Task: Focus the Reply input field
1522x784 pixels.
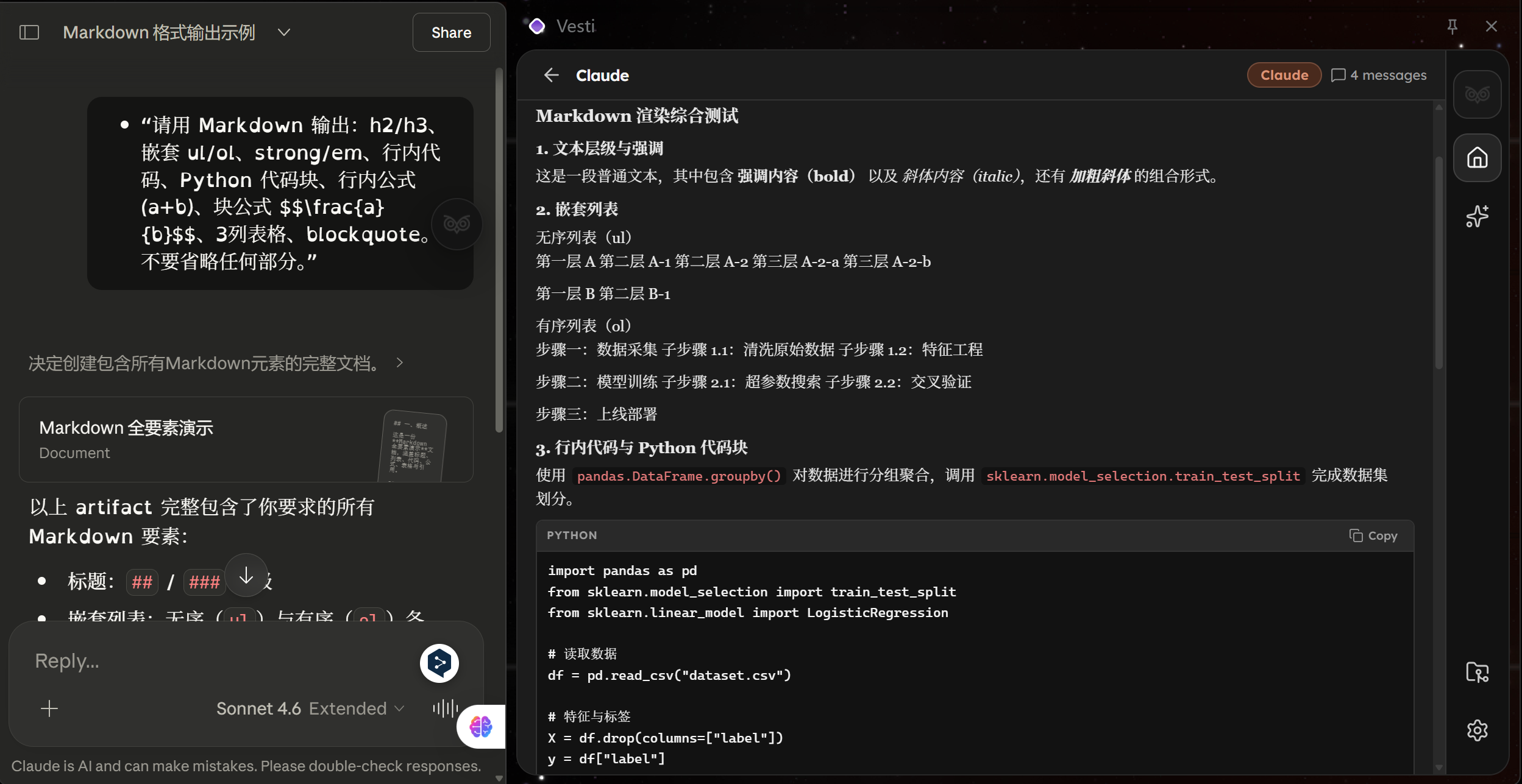Action: tap(219, 661)
